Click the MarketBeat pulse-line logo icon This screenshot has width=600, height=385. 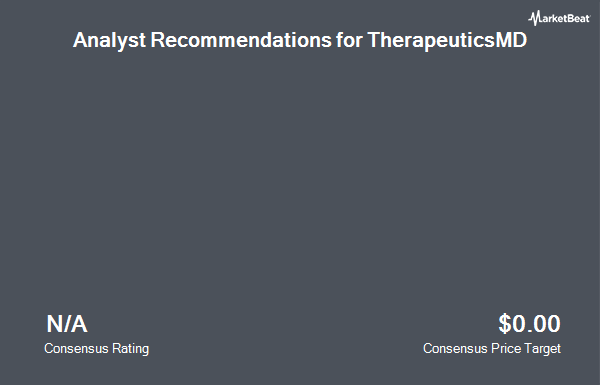[x=534, y=18]
